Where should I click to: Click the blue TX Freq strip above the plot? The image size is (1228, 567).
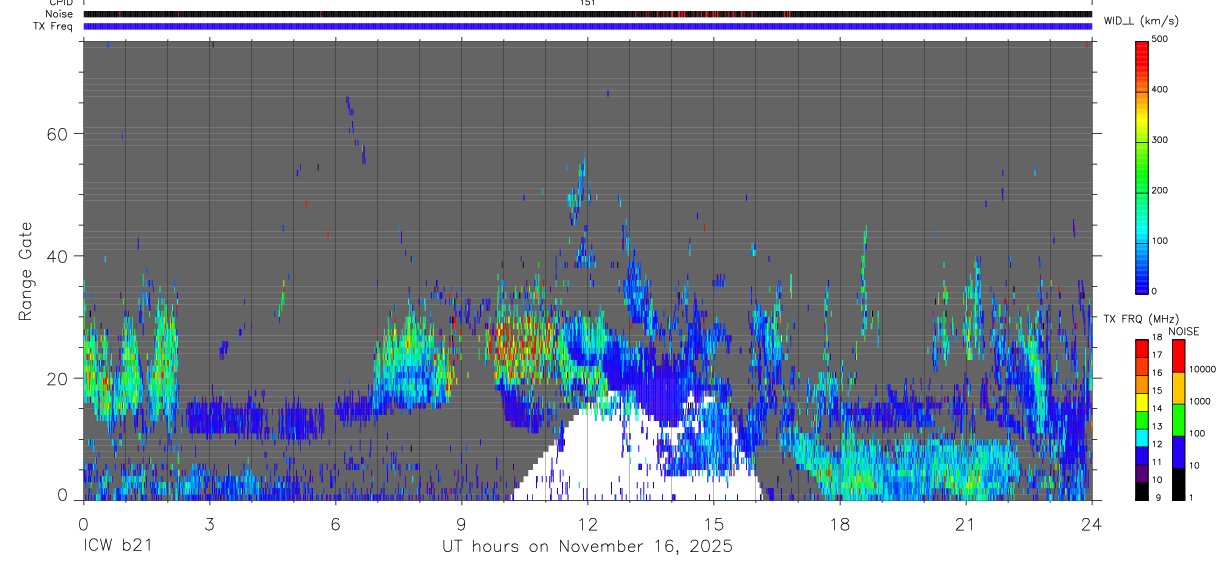[x=587, y=26]
